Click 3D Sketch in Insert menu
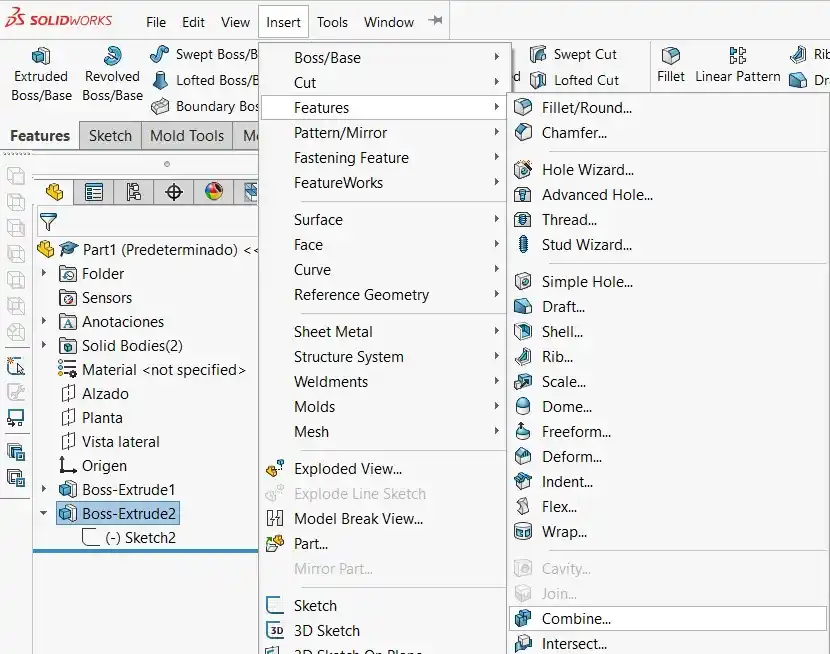Image resolution: width=830 pixels, height=654 pixels. click(x=384, y=631)
